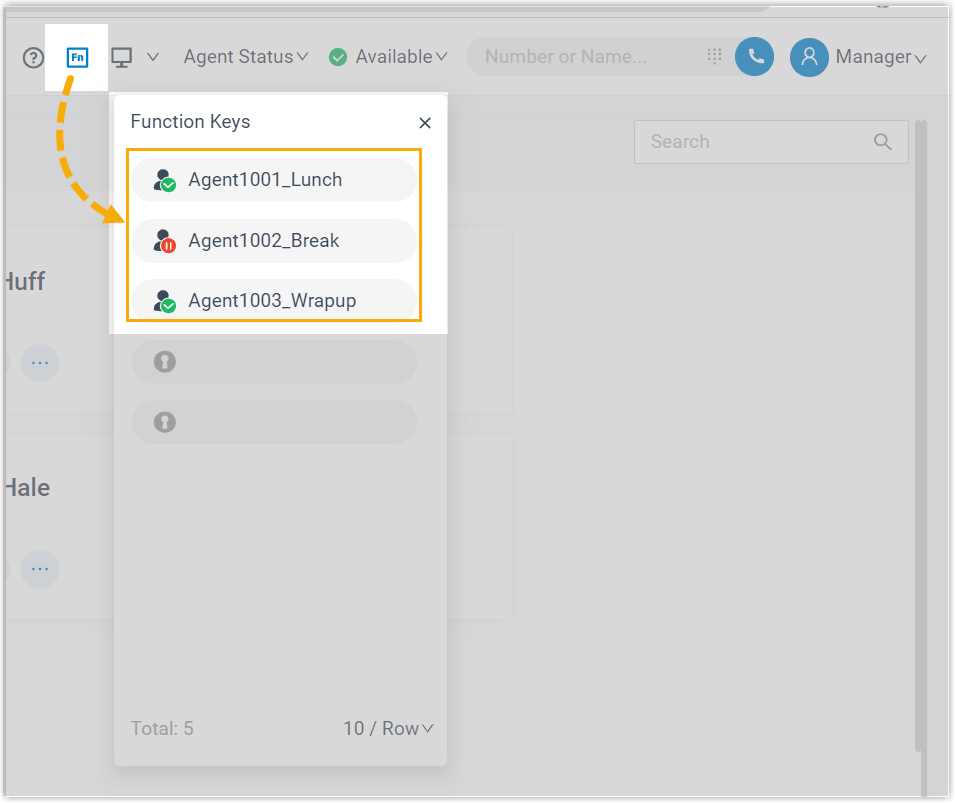
Task: Click the green Available status icon
Action: pos(338,57)
